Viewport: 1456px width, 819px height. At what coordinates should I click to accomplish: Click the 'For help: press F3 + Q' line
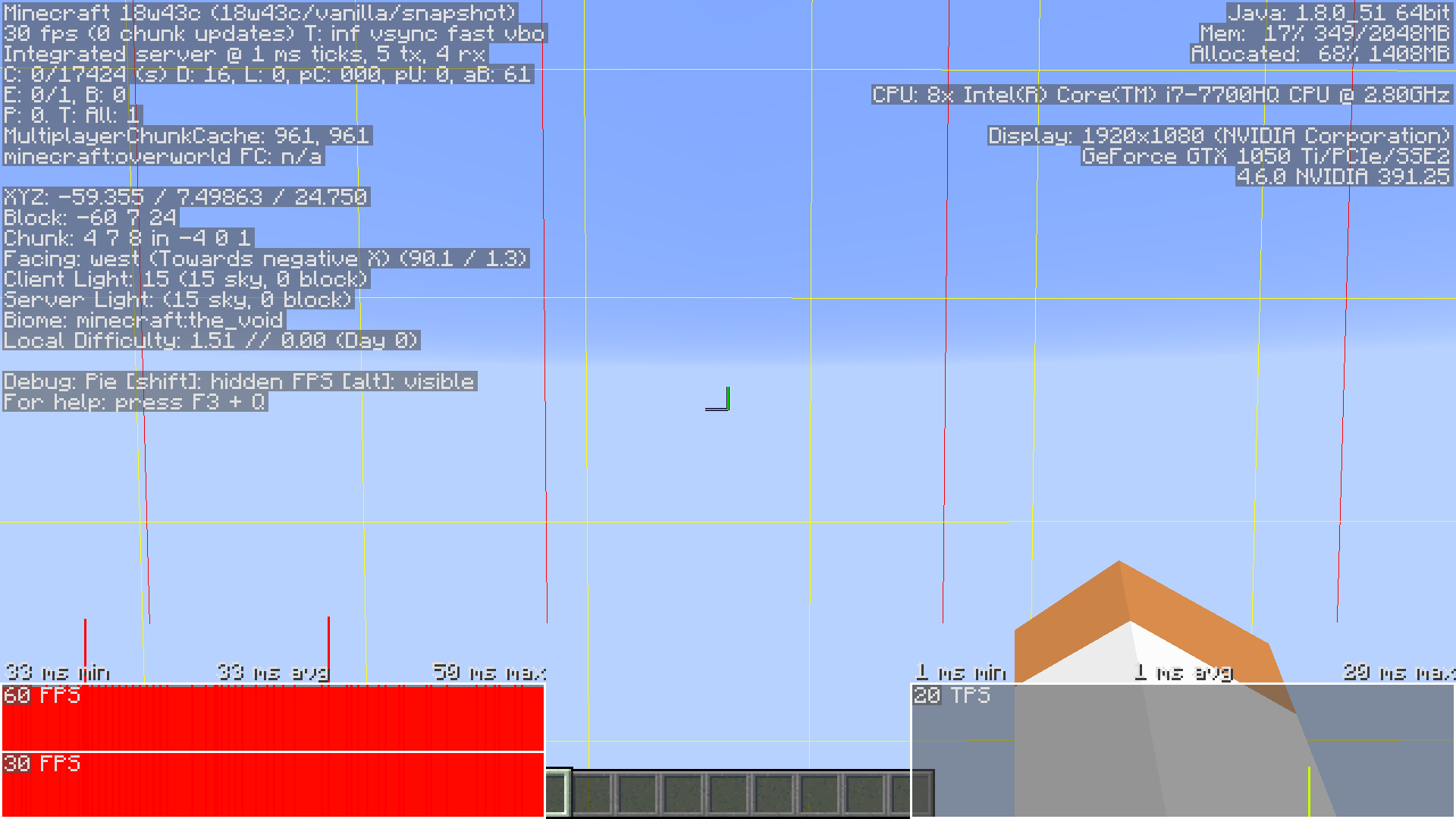(134, 402)
